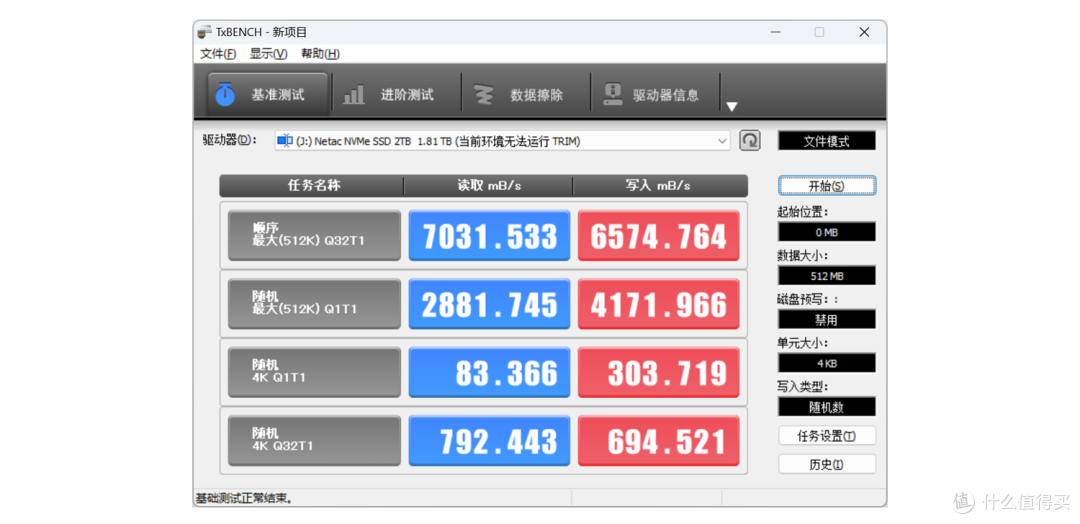Click the write result 694.521
Screen dimensions: 1080x524
[658, 441]
